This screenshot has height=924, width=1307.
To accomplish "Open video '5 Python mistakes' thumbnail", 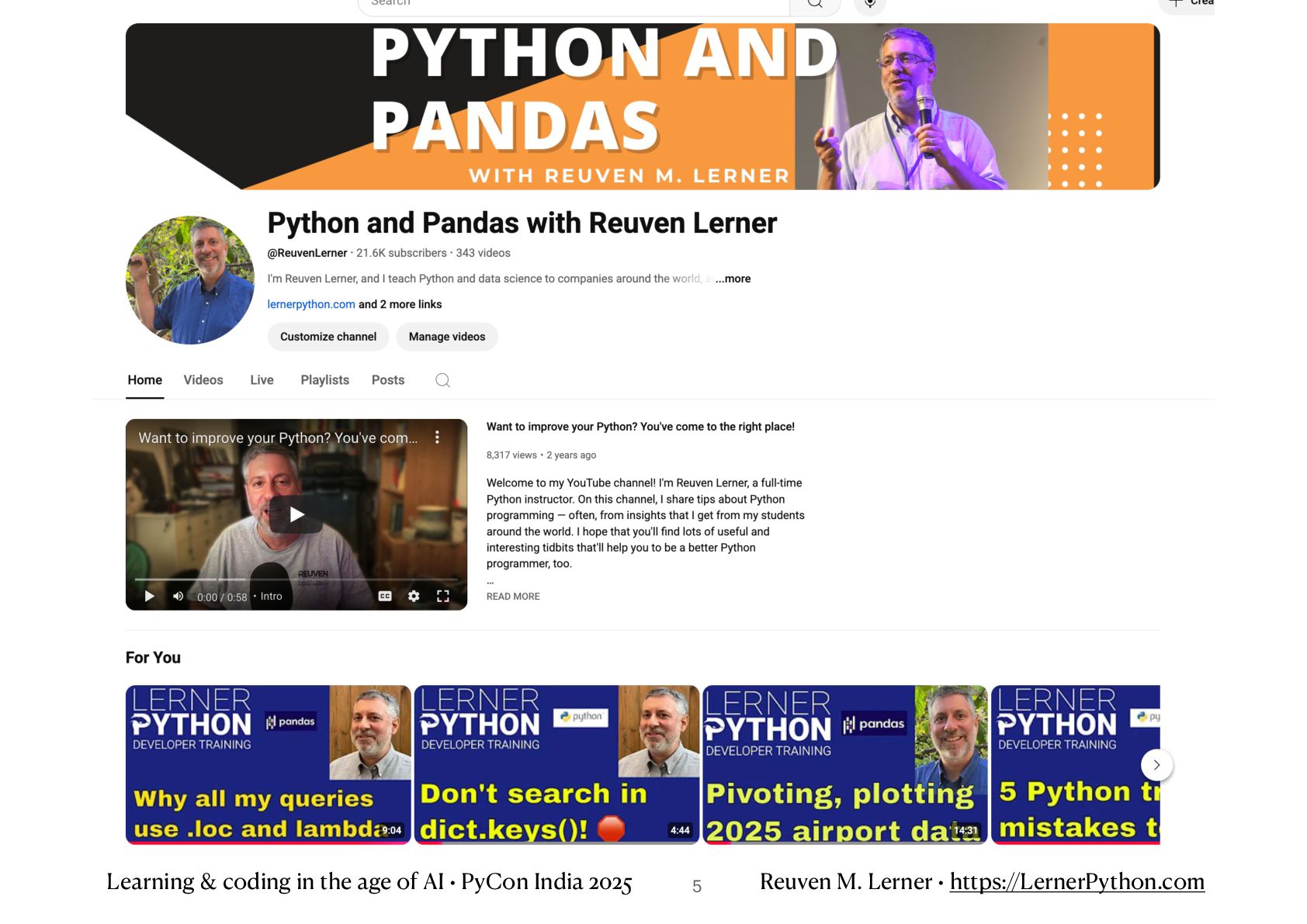I will [1075, 765].
